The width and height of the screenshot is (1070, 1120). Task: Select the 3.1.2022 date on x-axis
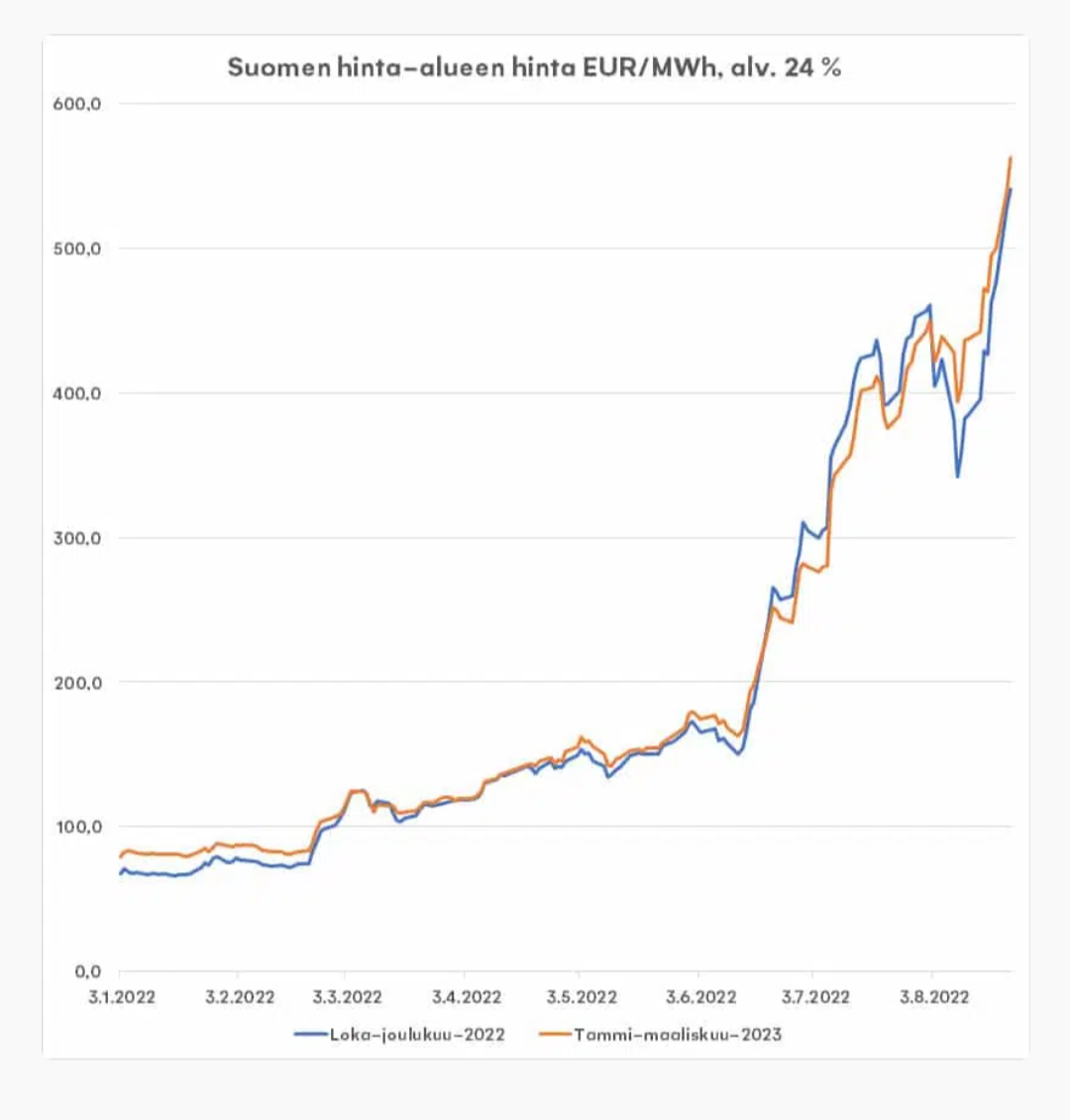pos(121,997)
